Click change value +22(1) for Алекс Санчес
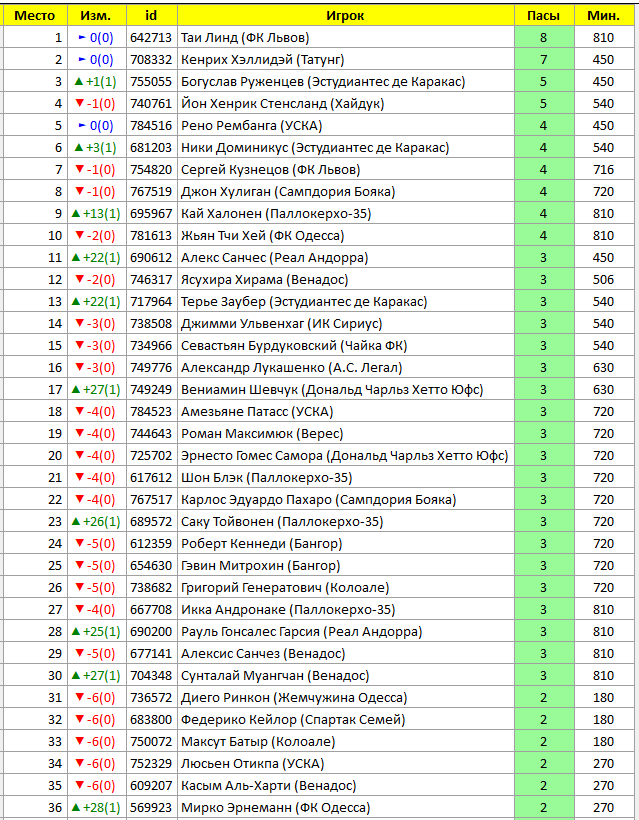The width and height of the screenshot is (639, 820). click(101, 257)
